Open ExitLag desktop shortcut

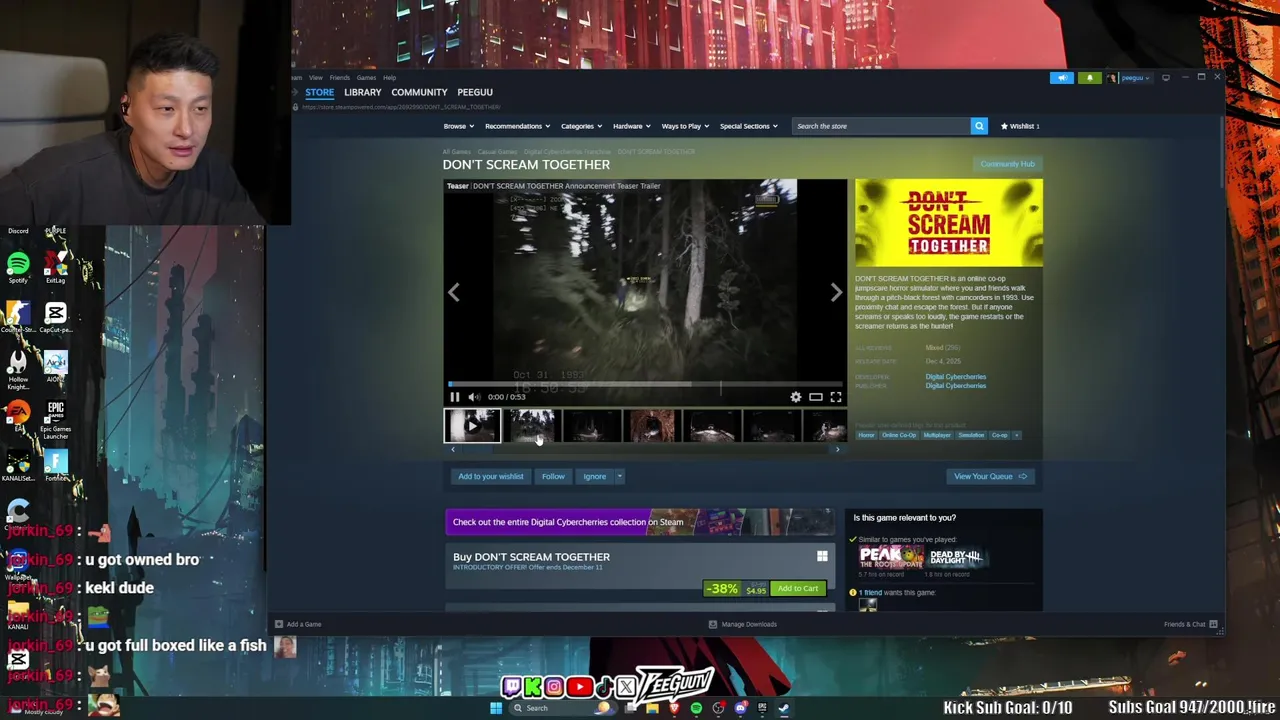coord(56,266)
